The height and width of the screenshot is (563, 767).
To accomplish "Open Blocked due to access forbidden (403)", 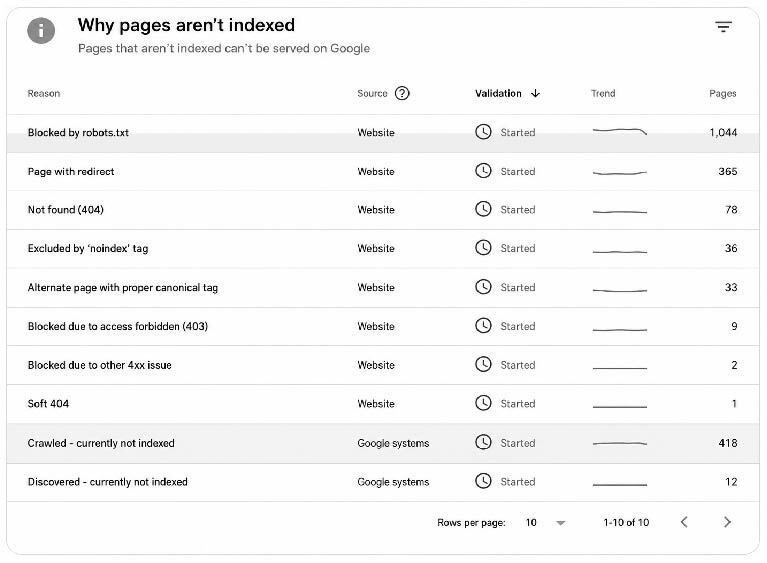I will 118,326.
